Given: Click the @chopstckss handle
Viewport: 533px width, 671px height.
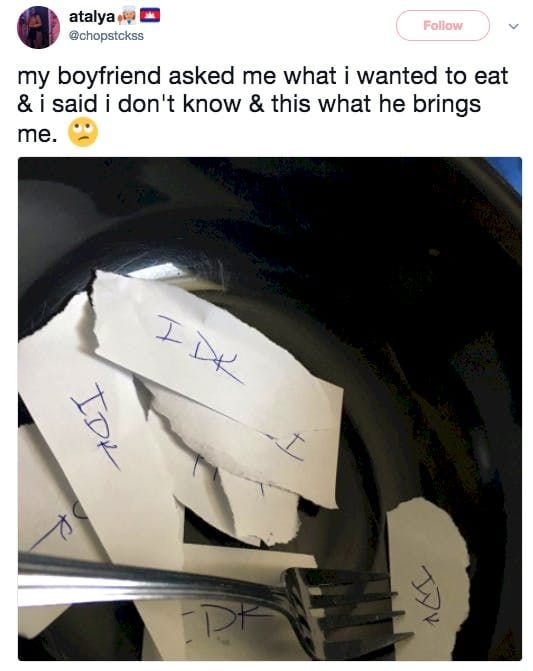Looking at the screenshot, I should pos(106,36).
